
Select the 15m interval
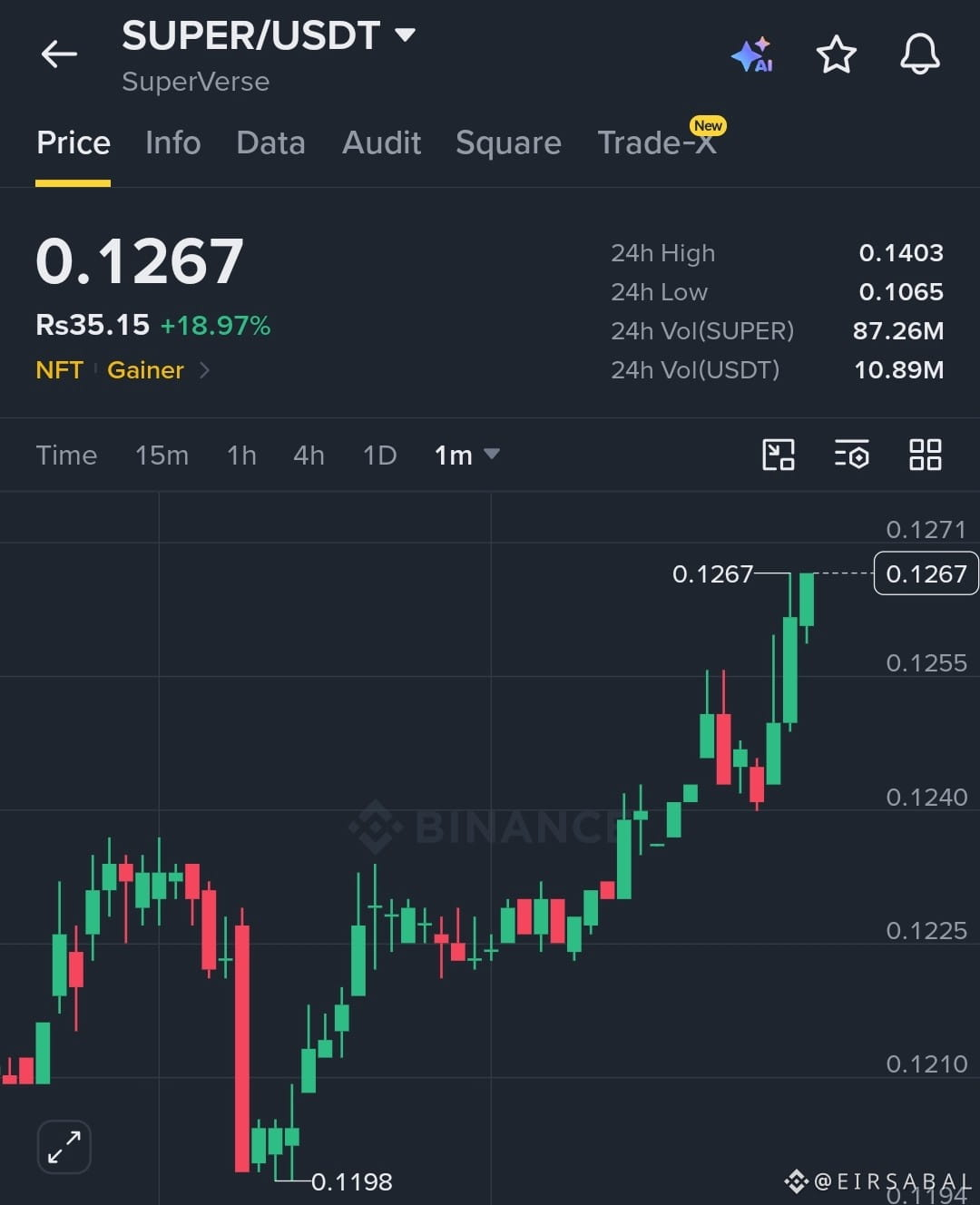pos(162,455)
